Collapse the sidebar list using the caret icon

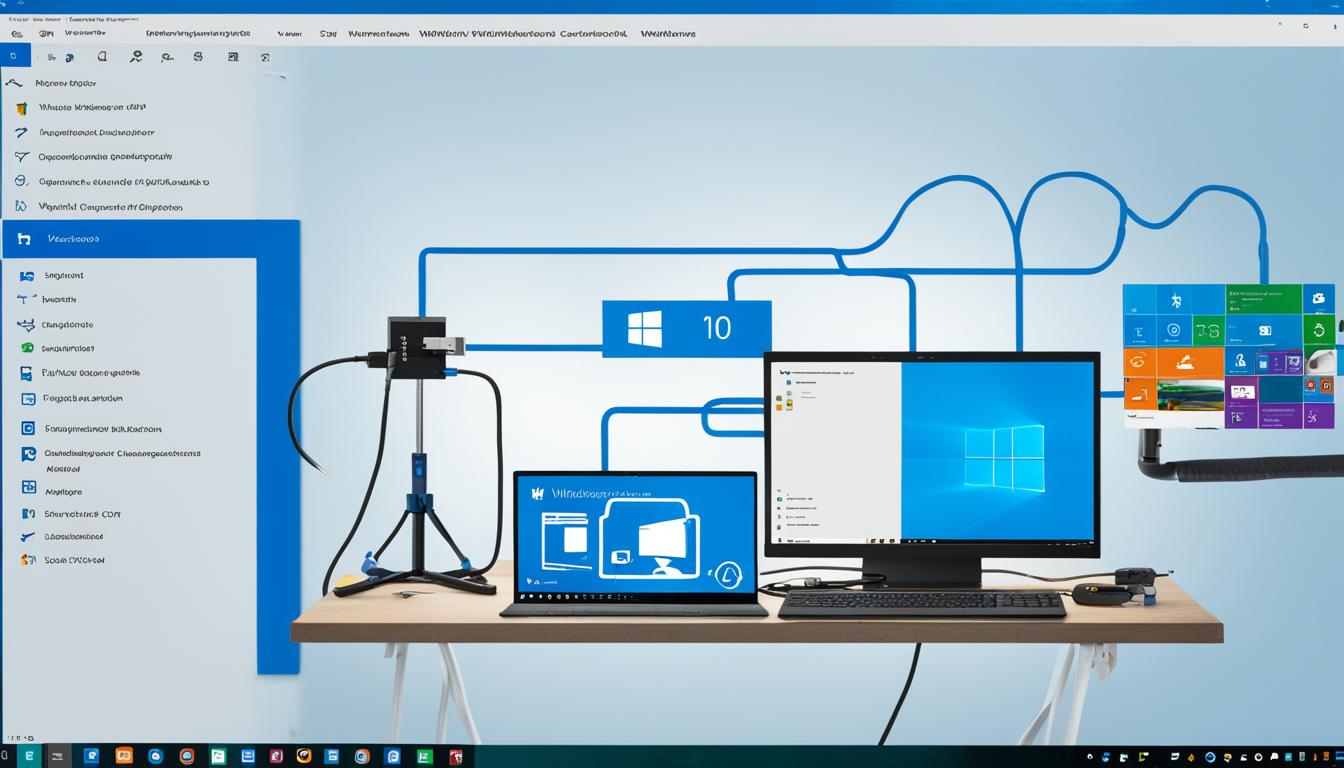[x=14, y=83]
